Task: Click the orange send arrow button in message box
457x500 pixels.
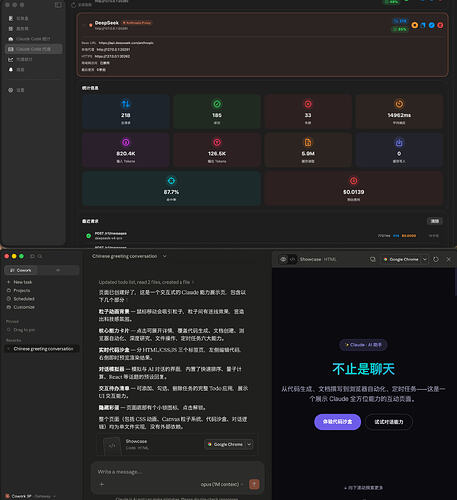Action: [254, 484]
